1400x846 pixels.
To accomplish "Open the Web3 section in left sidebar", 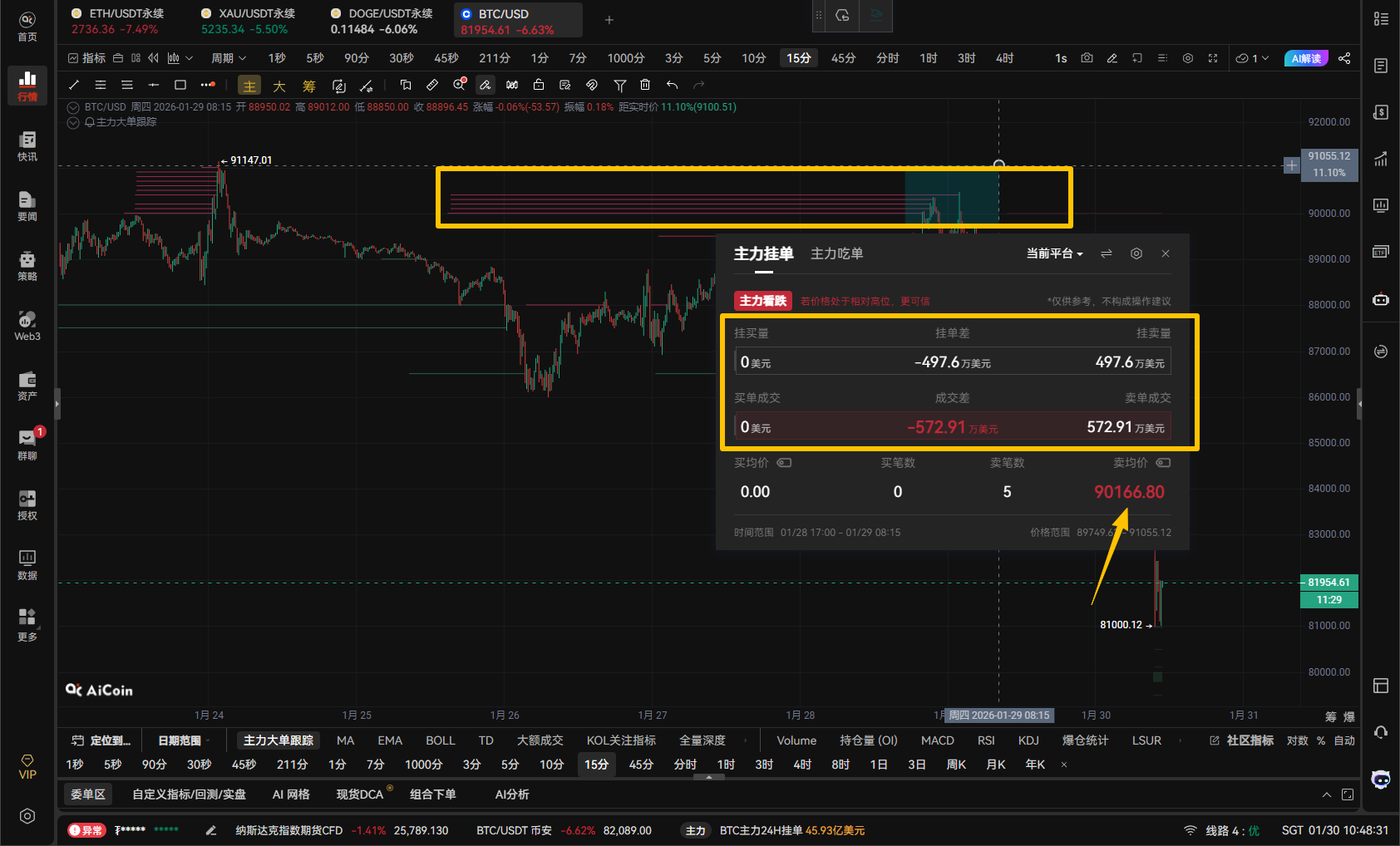I will click(x=27, y=325).
